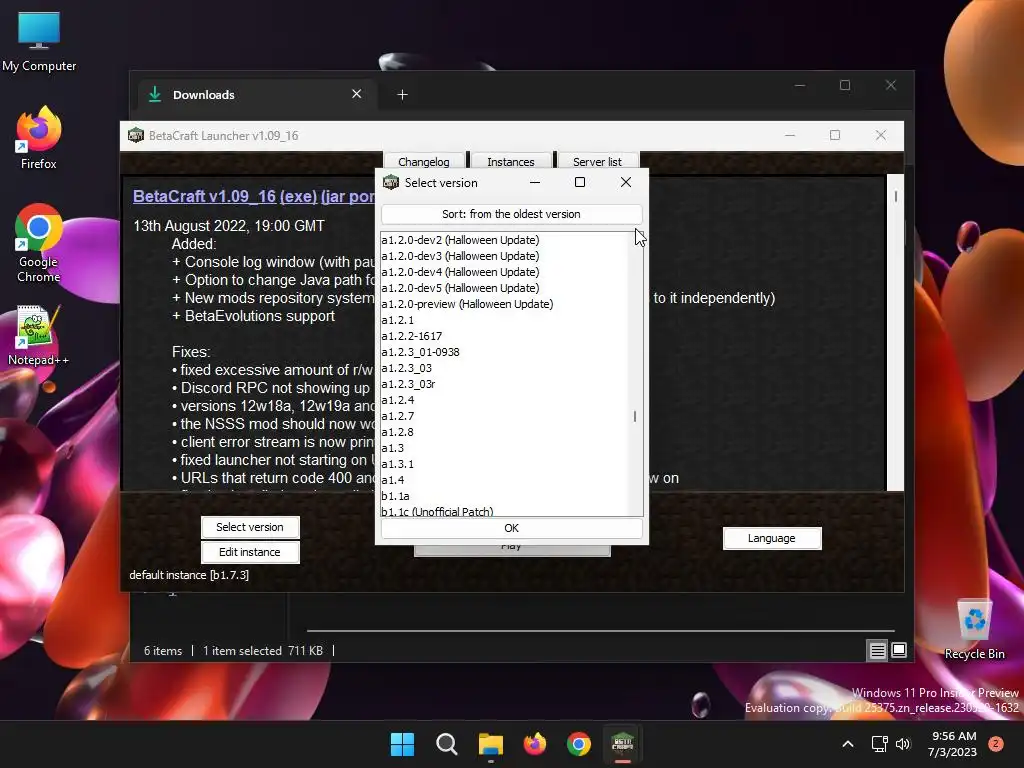Select version a1.2.4
Viewport: 1024px width, 768px height.
tap(505, 400)
